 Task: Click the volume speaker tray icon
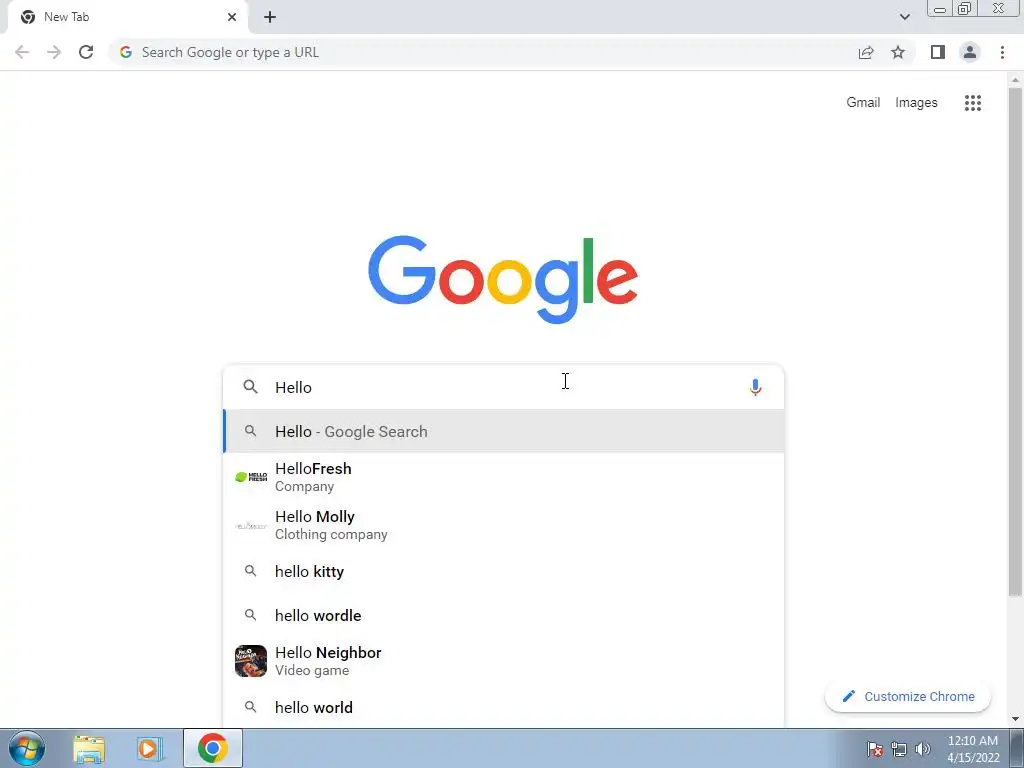coord(923,749)
